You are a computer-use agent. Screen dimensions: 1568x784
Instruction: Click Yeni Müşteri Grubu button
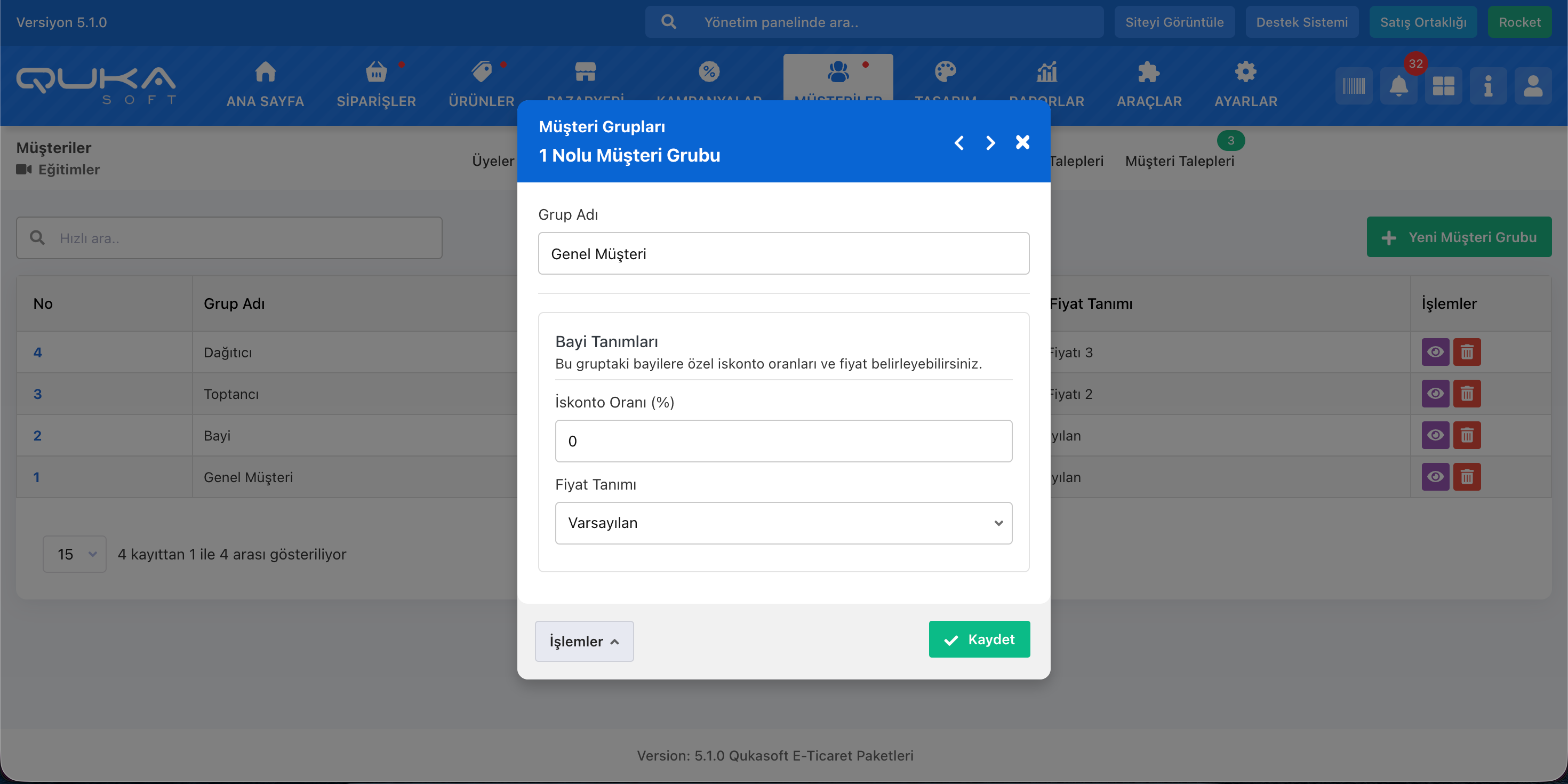(x=1459, y=237)
